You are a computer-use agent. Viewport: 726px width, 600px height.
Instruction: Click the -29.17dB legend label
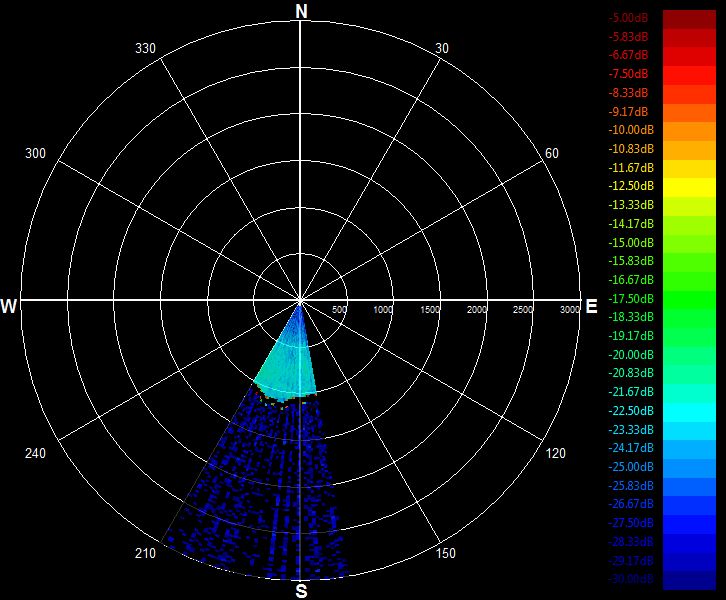[x=631, y=561]
